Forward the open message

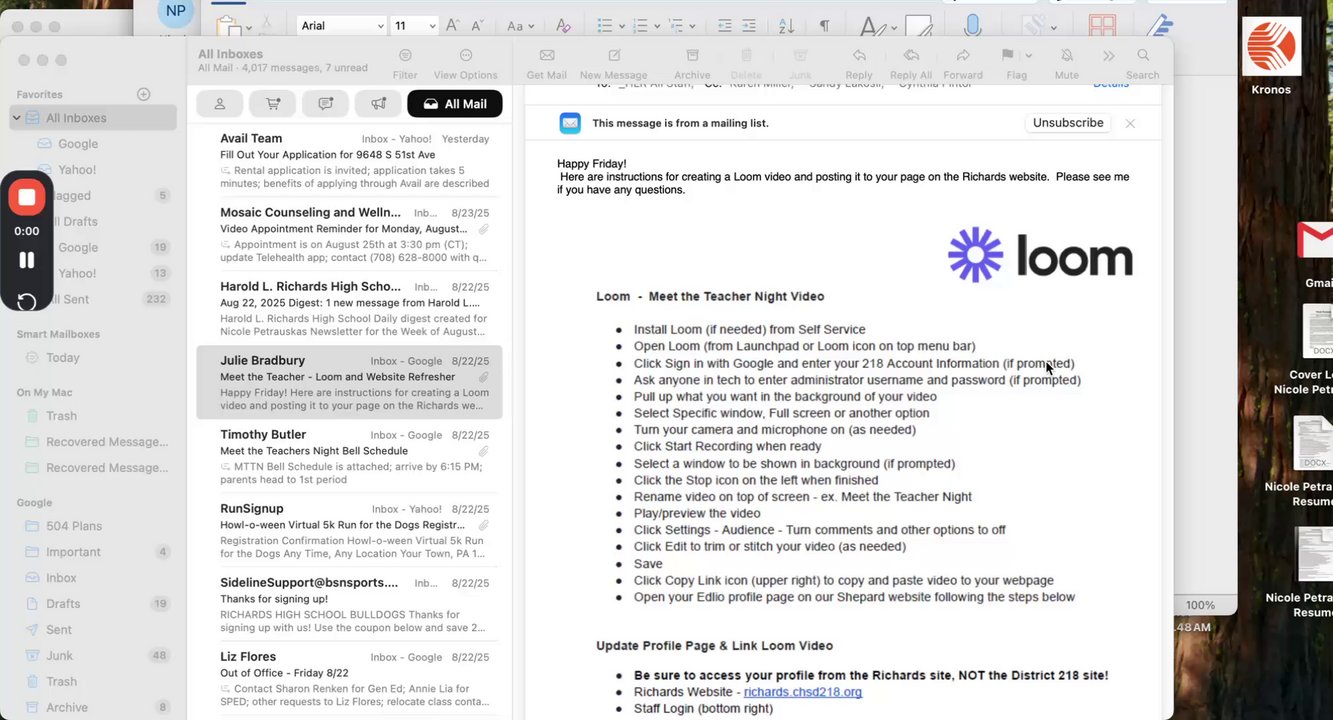tap(963, 56)
